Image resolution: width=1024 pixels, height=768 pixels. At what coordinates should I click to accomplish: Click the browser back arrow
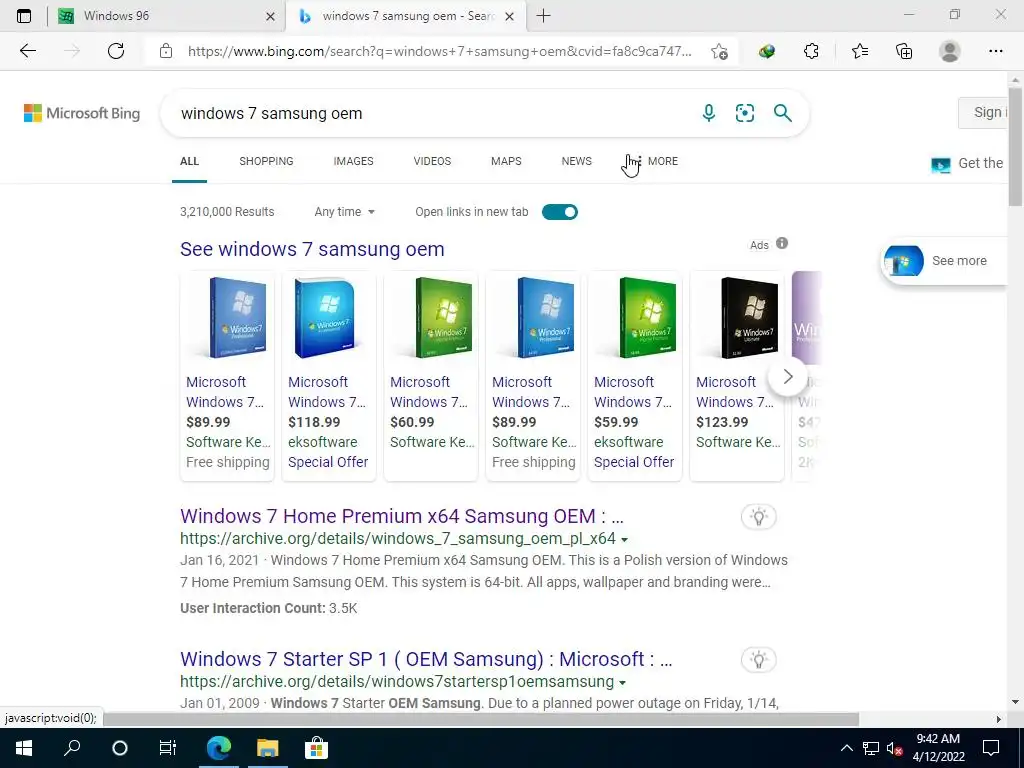click(27, 51)
